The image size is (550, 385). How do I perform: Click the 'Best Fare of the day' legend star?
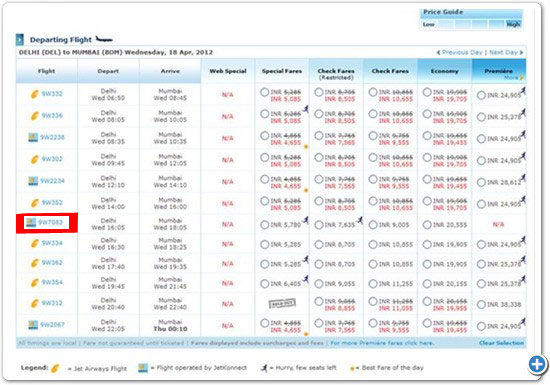point(352,369)
